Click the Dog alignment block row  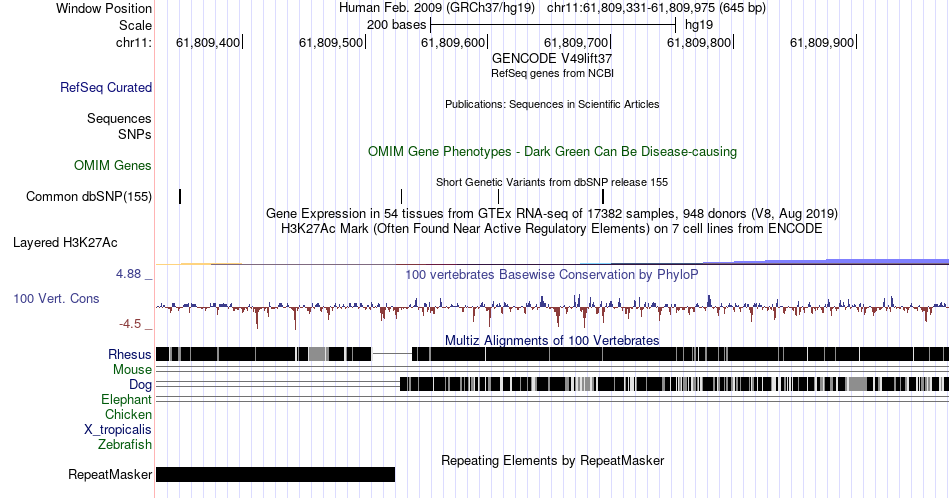coord(674,384)
